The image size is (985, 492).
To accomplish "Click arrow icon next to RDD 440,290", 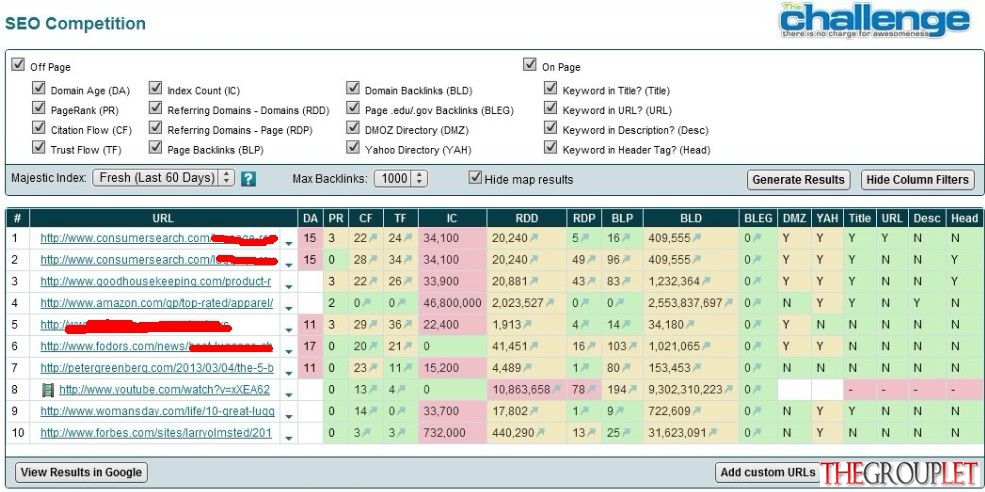I will [538, 433].
